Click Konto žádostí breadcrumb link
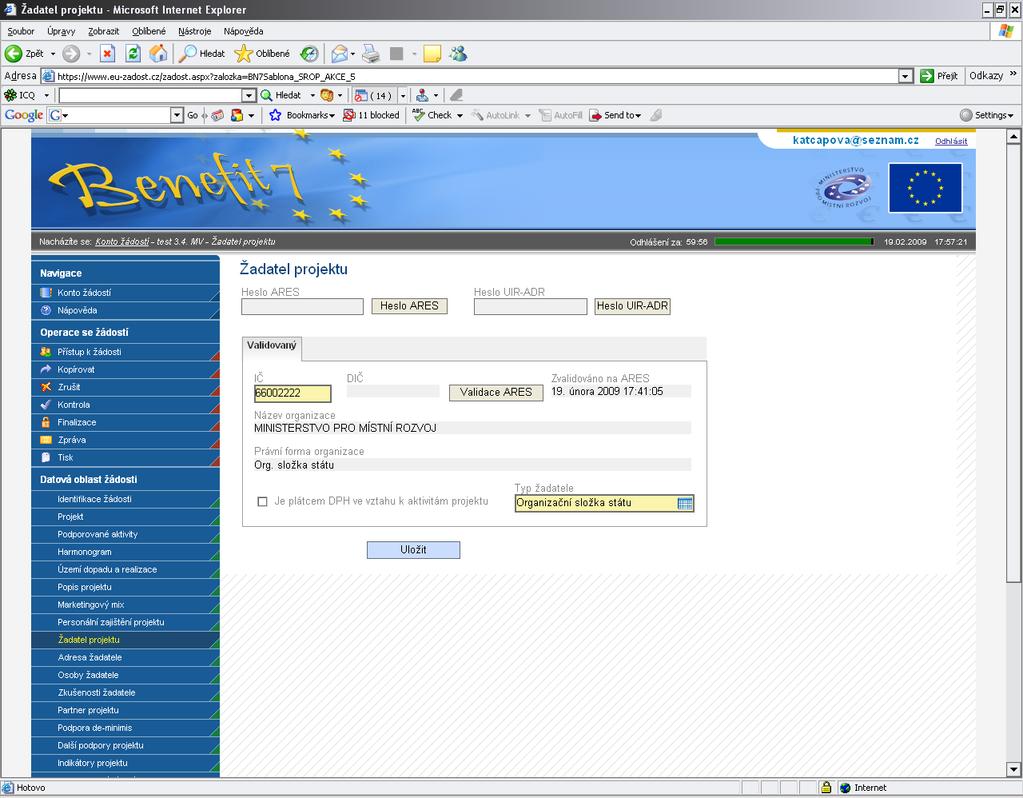The width and height of the screenshot is (1023, 798). click(x=122, y=241)
